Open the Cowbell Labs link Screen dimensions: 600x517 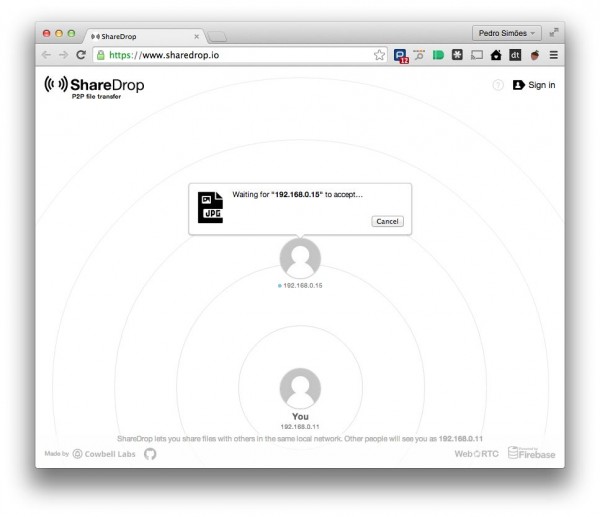[x=104, y=454]
